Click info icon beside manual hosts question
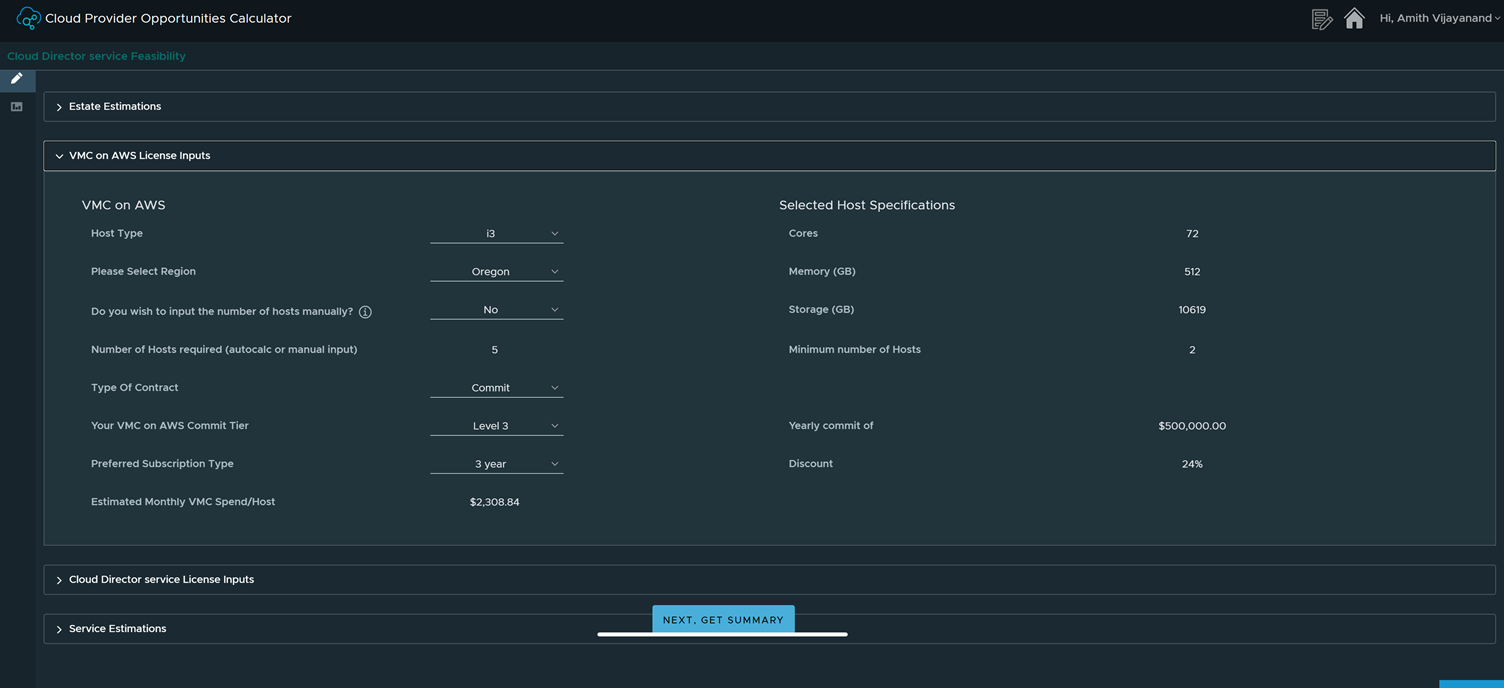This screenshot has width=1504, height=688. pos(365,312)
